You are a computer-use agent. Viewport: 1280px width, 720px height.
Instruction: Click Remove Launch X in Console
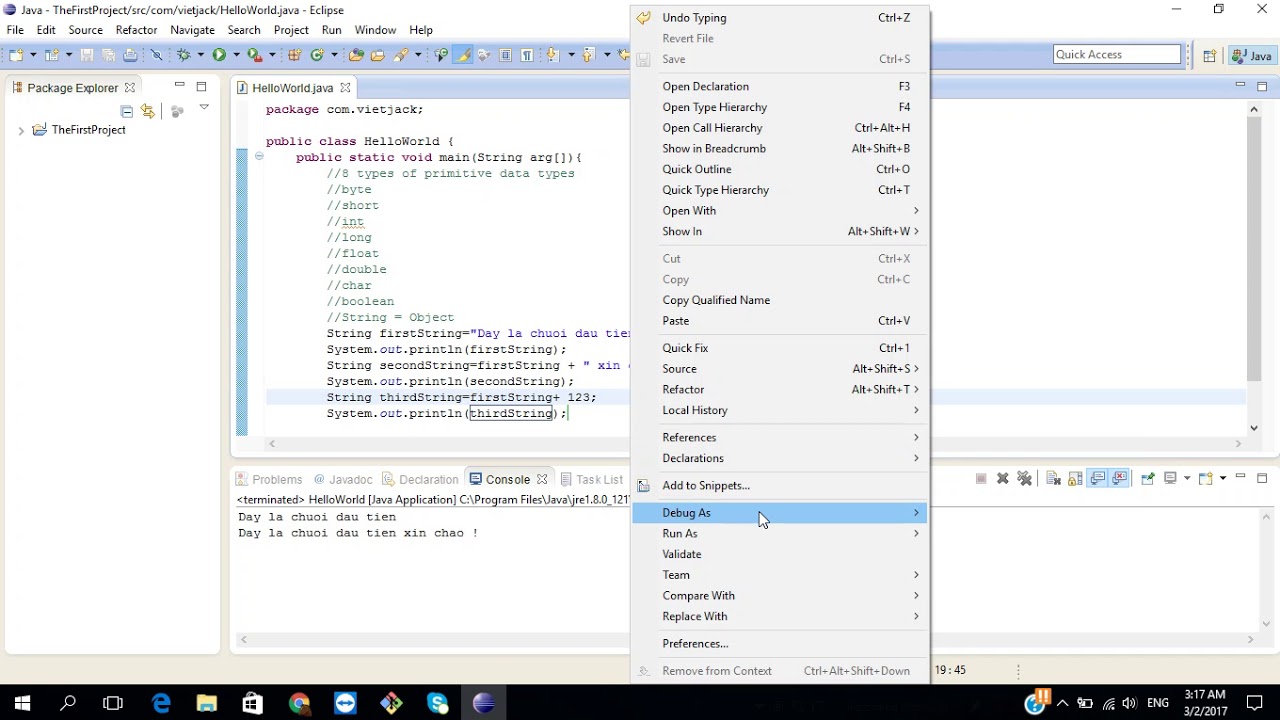(x=1003, y=479)
